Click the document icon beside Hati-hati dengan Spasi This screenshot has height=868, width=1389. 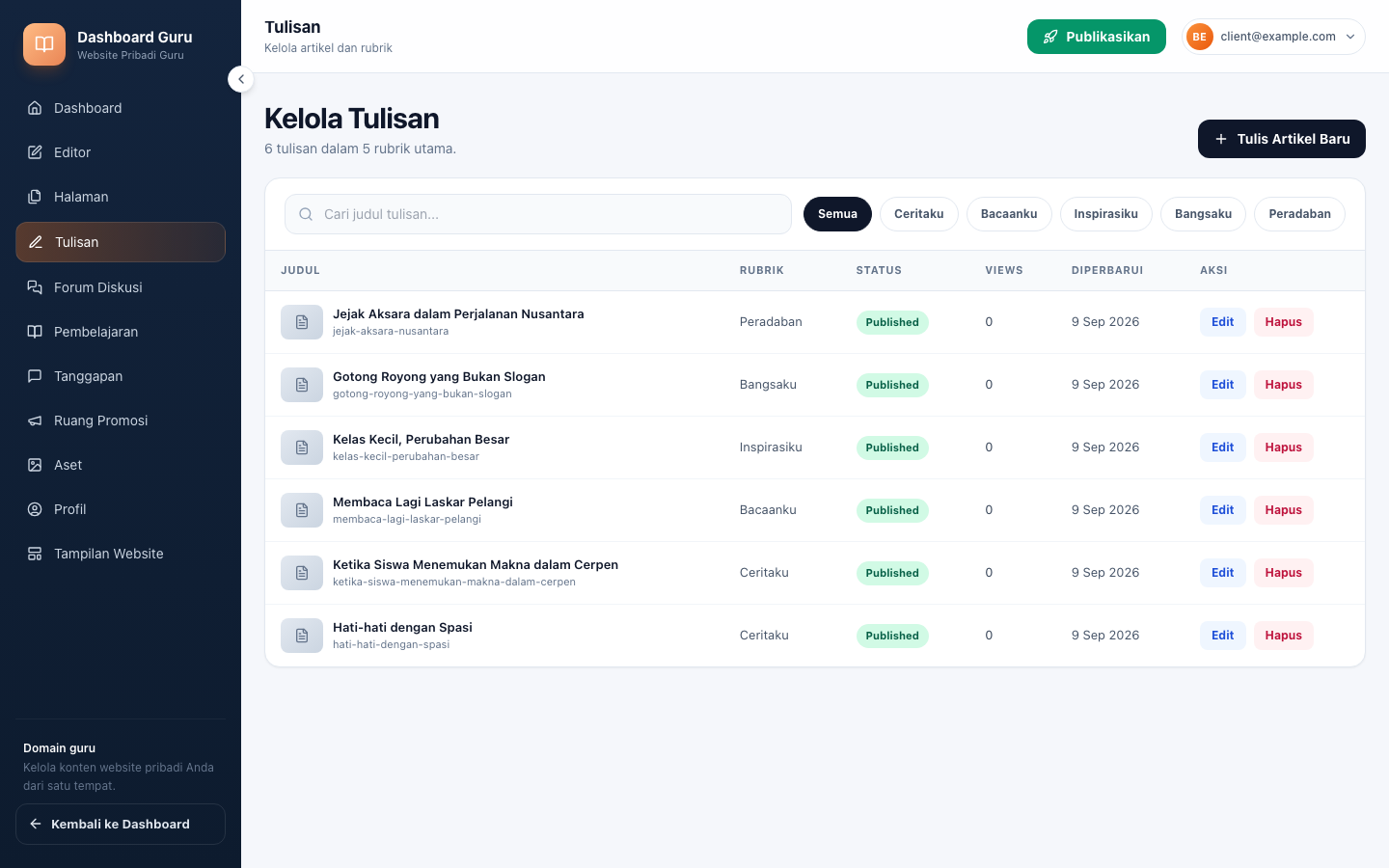[302, 636]
